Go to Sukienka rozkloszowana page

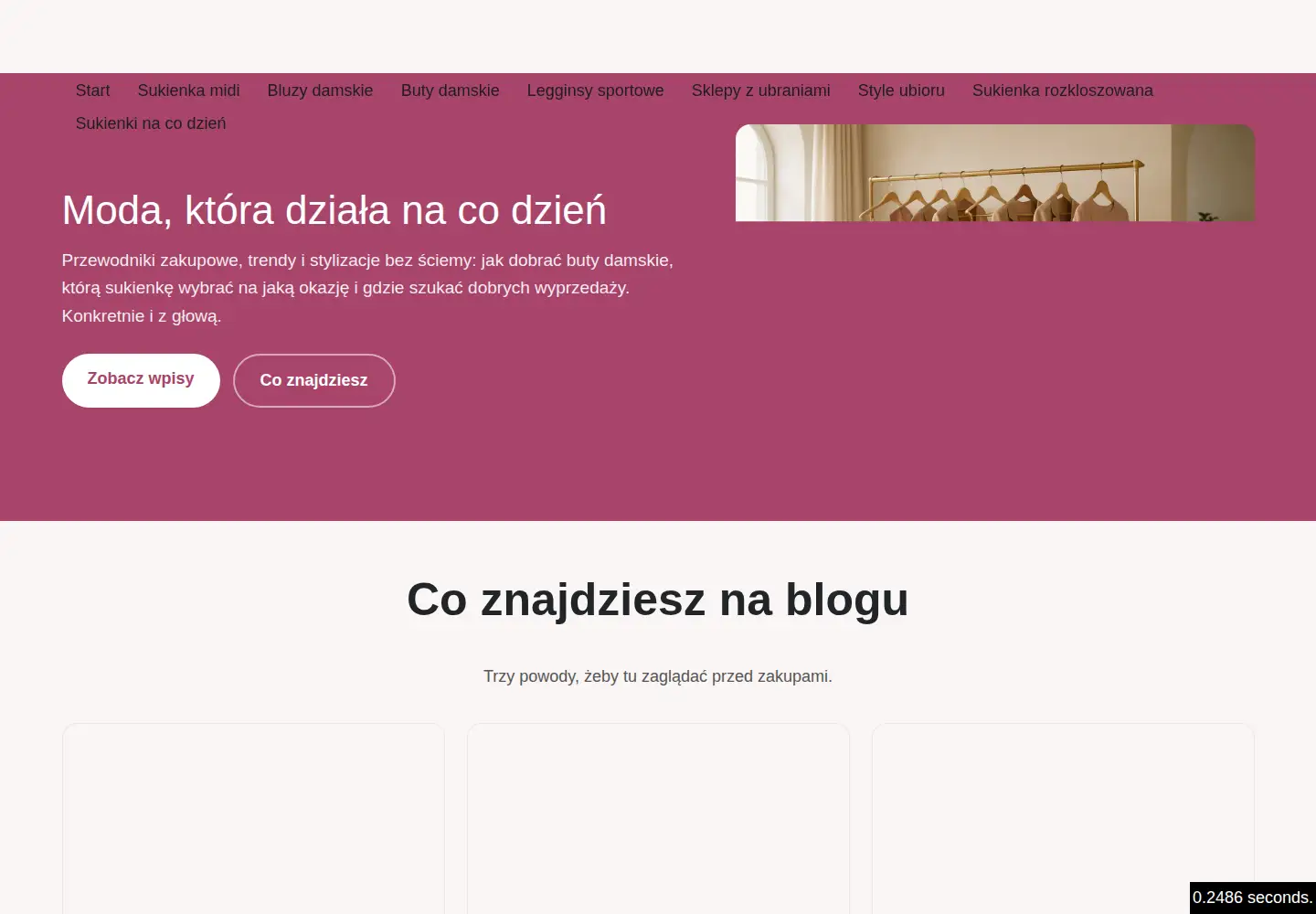click(1062, 90)
